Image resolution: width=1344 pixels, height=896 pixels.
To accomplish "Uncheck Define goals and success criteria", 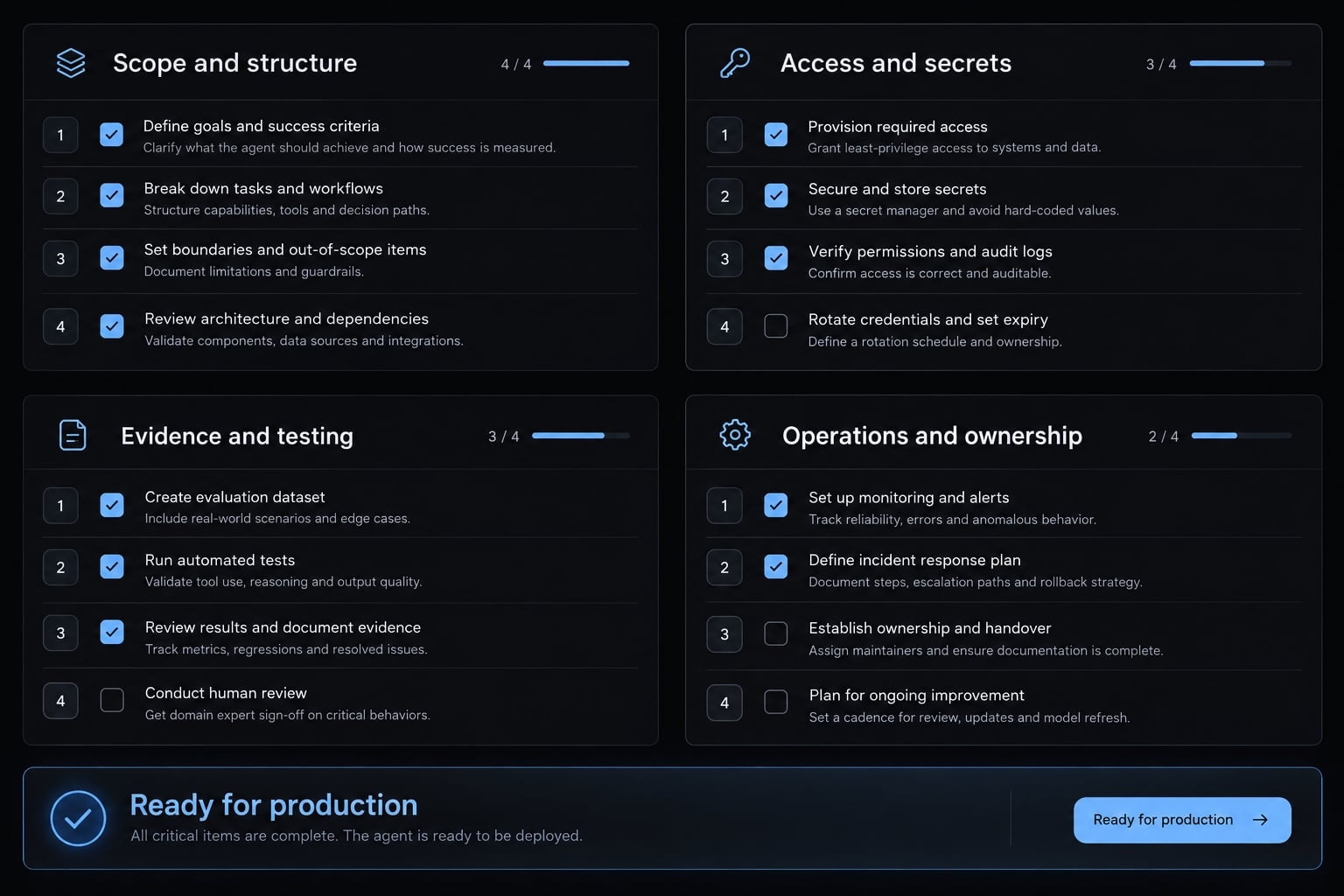I will [x=111, y=135].
